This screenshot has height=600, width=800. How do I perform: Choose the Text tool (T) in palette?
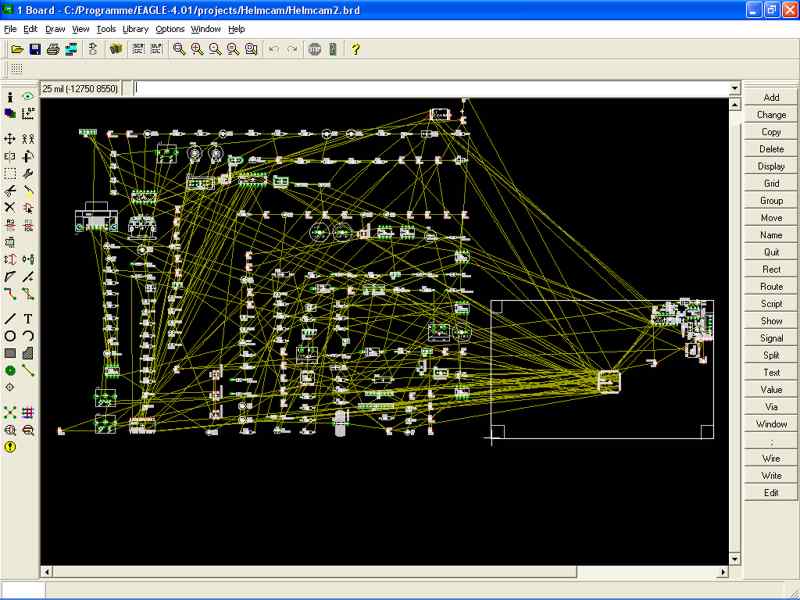click(28, 319)
